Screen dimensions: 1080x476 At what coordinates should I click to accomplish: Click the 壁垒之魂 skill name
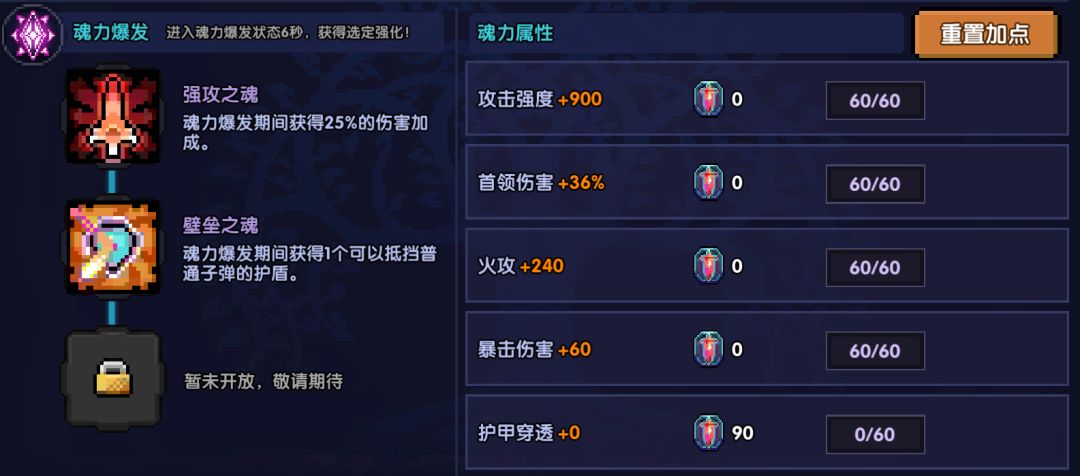[220, 226]
